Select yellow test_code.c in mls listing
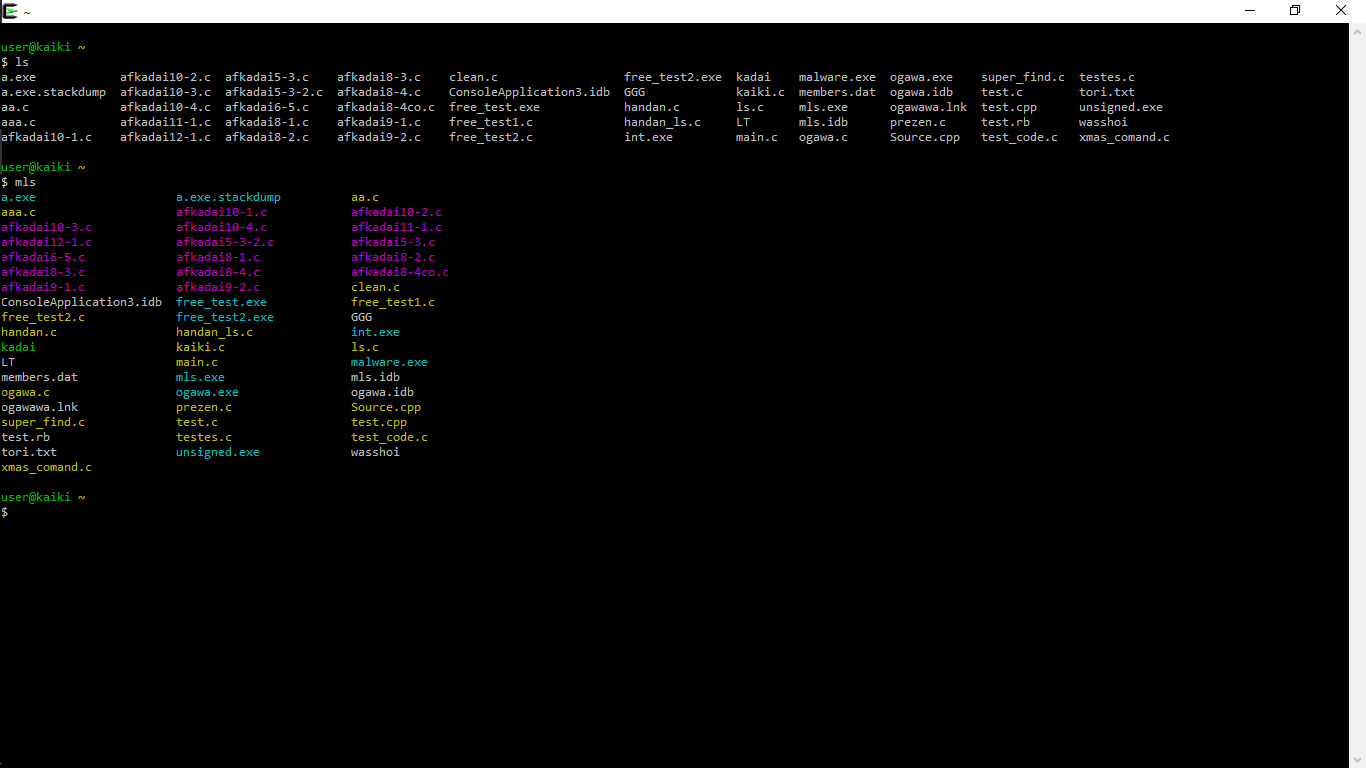This screenshot has width=1366, height=768. [x=389, y=437]
